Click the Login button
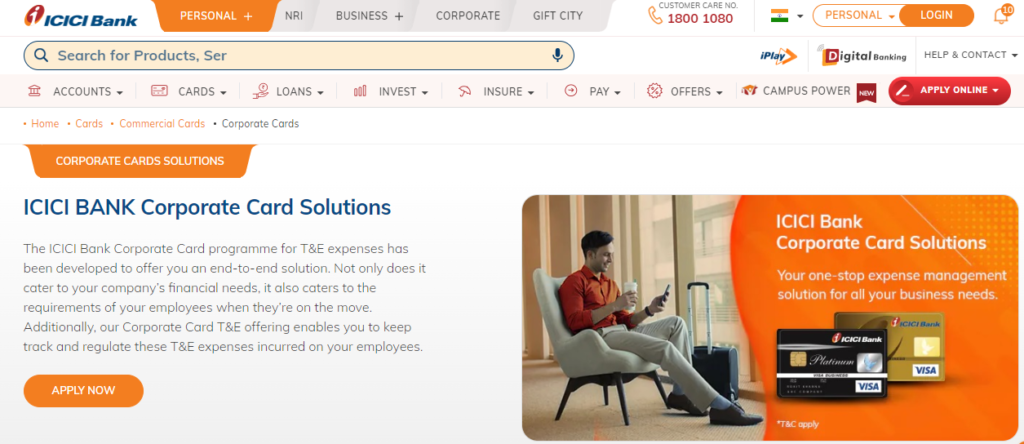This screenshot has height=444, width=1024. (x=936, y=15)
